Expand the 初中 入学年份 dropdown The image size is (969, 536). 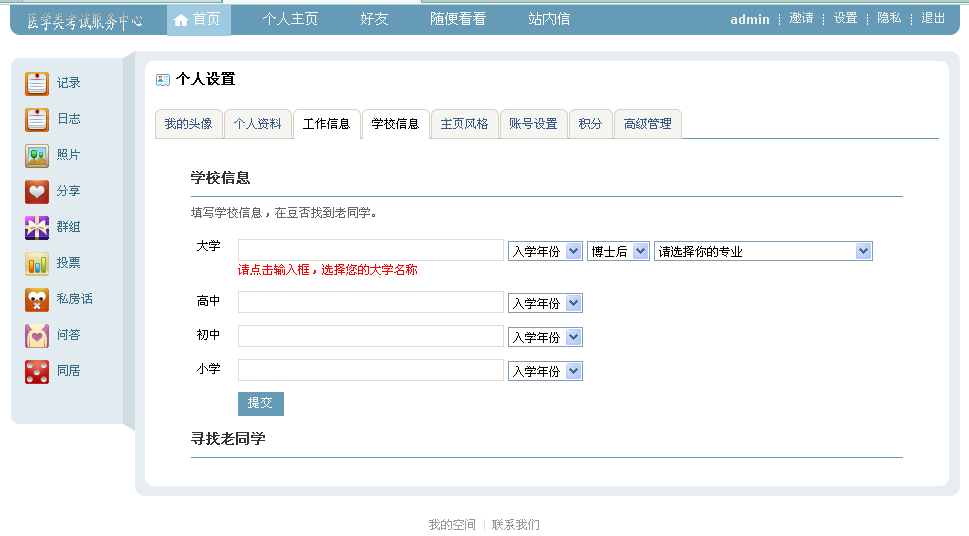[545, 337]
